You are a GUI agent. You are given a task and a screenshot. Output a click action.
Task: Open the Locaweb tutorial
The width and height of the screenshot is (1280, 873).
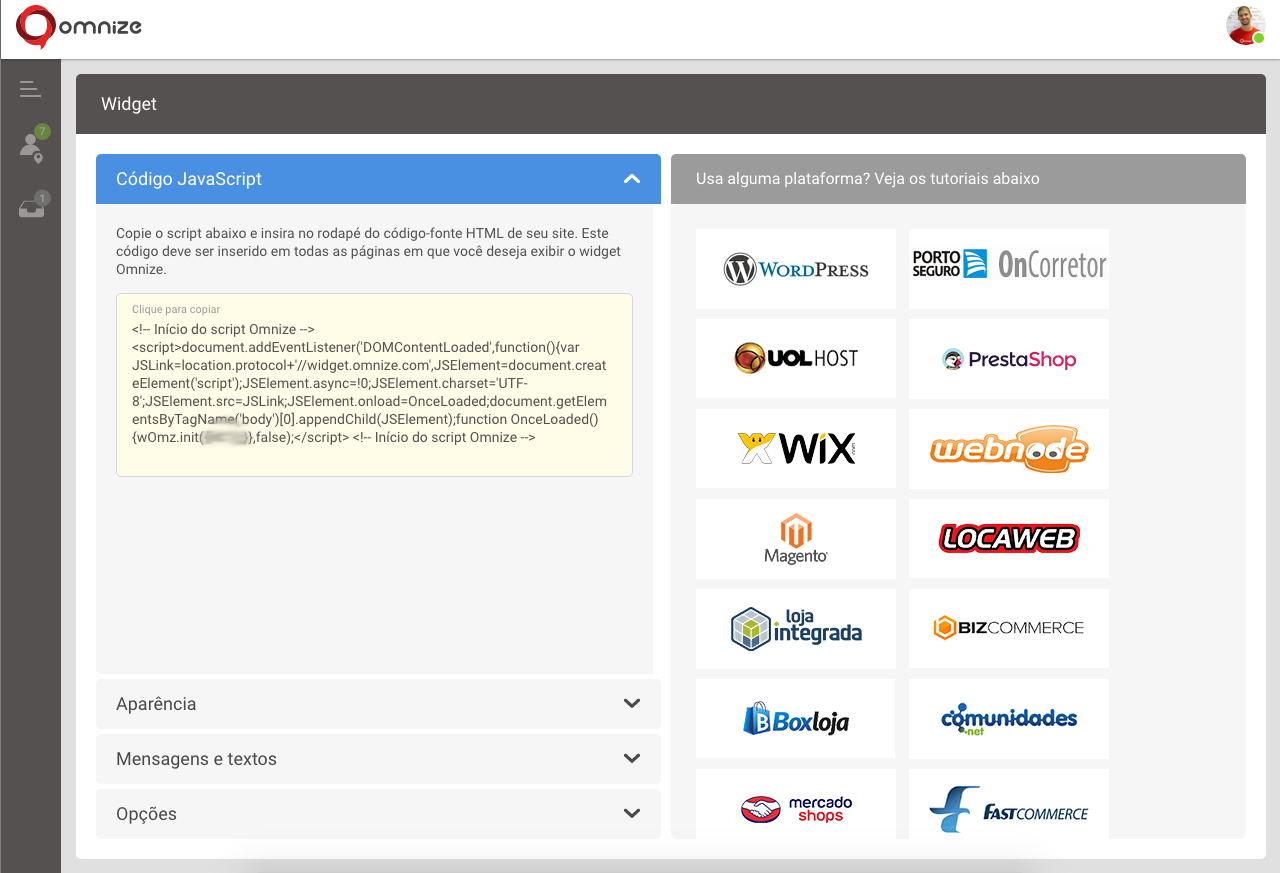(1009, 538)
